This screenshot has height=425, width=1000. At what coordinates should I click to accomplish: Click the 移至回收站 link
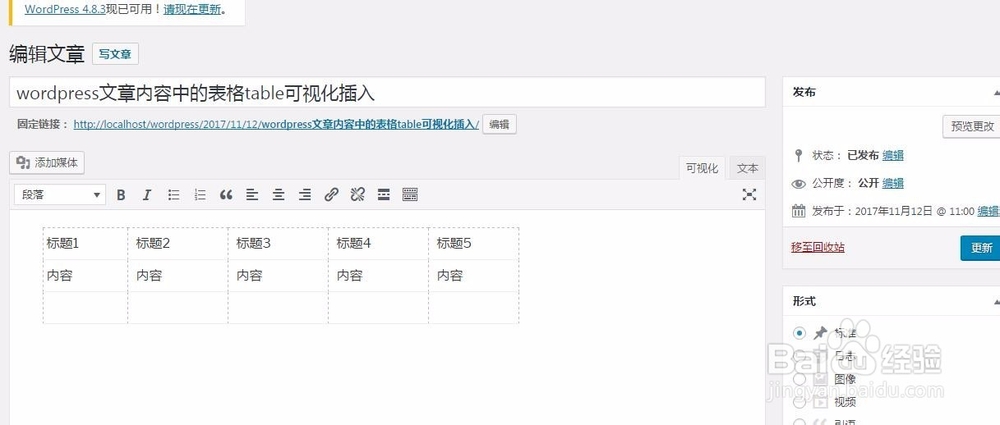pos(818,248)
